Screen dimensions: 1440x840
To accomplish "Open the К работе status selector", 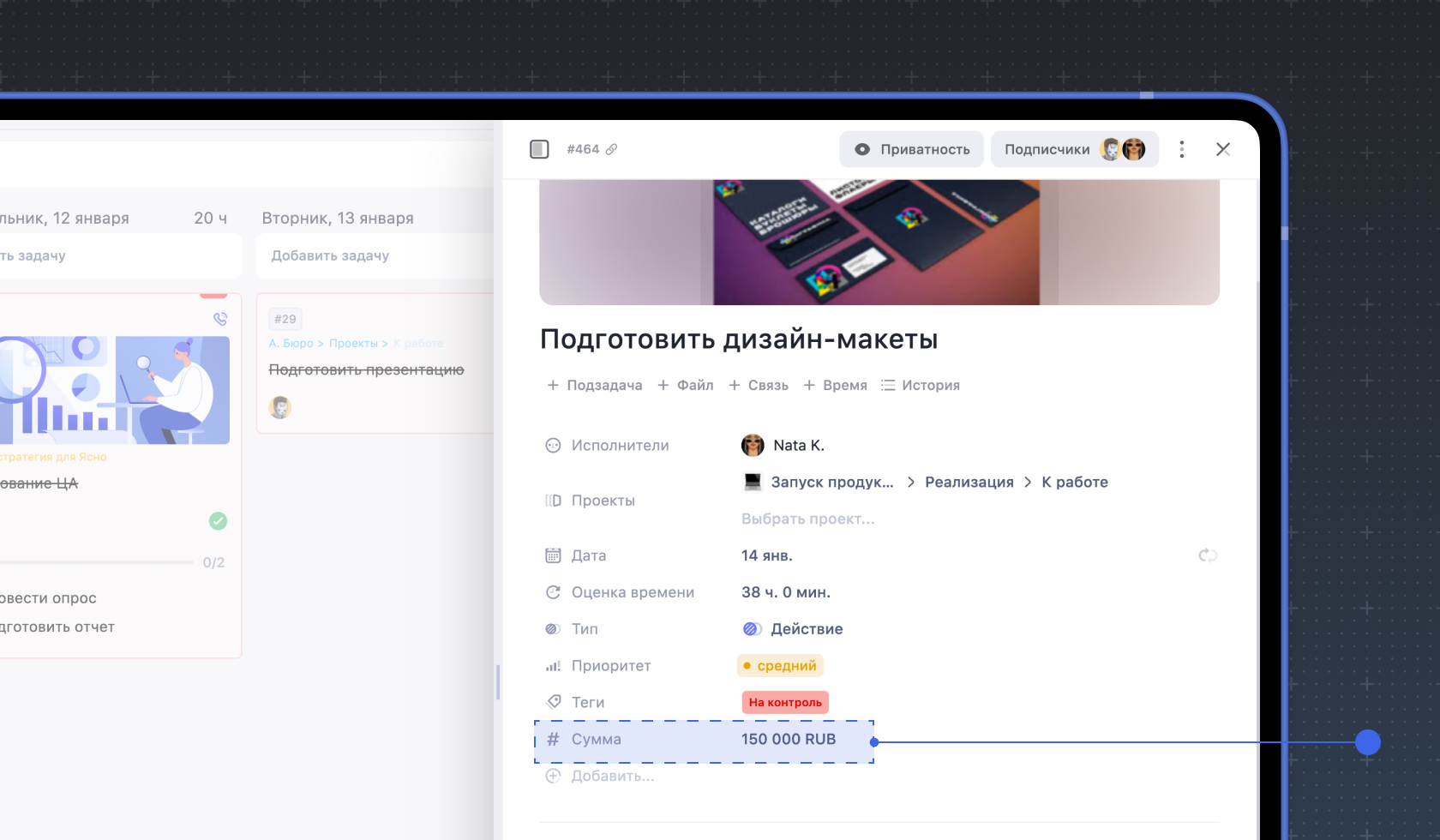I will (x=1074, y=482).
